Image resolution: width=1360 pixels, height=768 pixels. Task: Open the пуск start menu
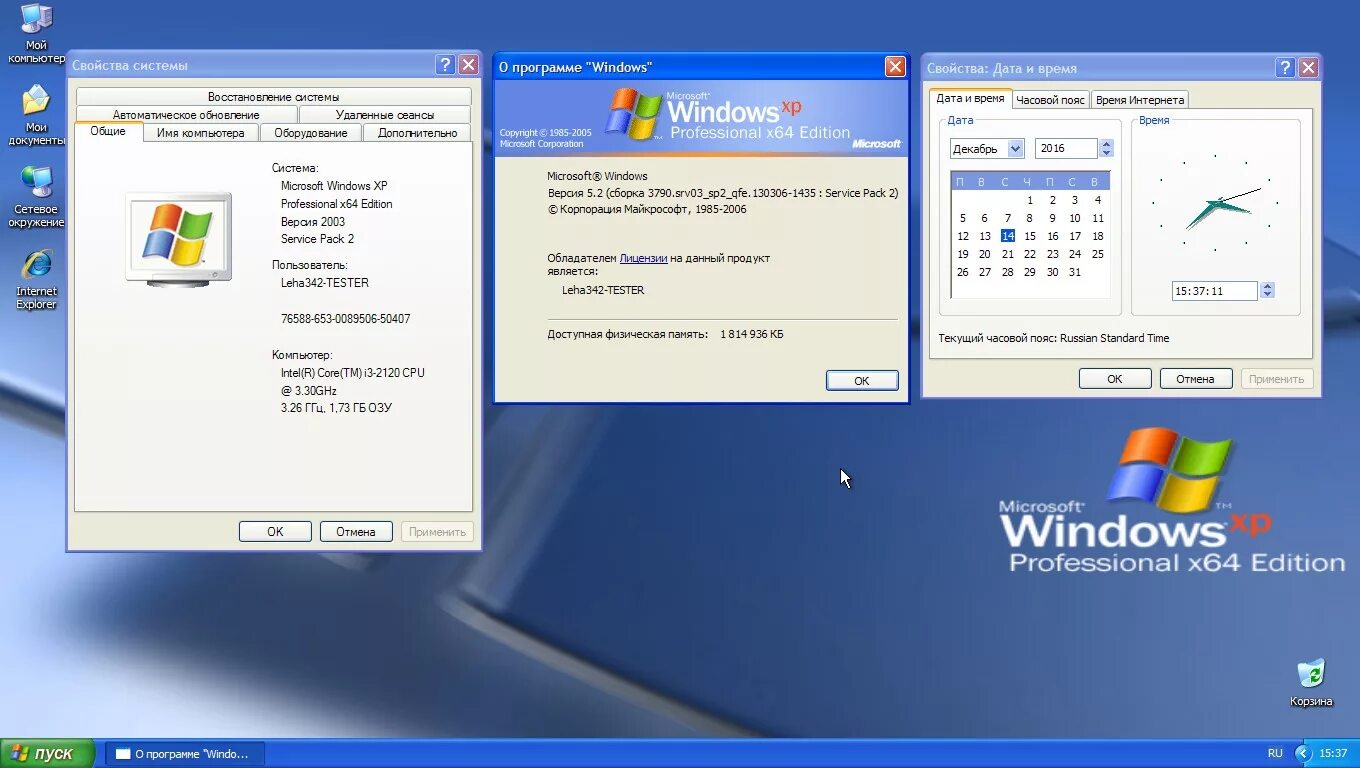(48, 753)
